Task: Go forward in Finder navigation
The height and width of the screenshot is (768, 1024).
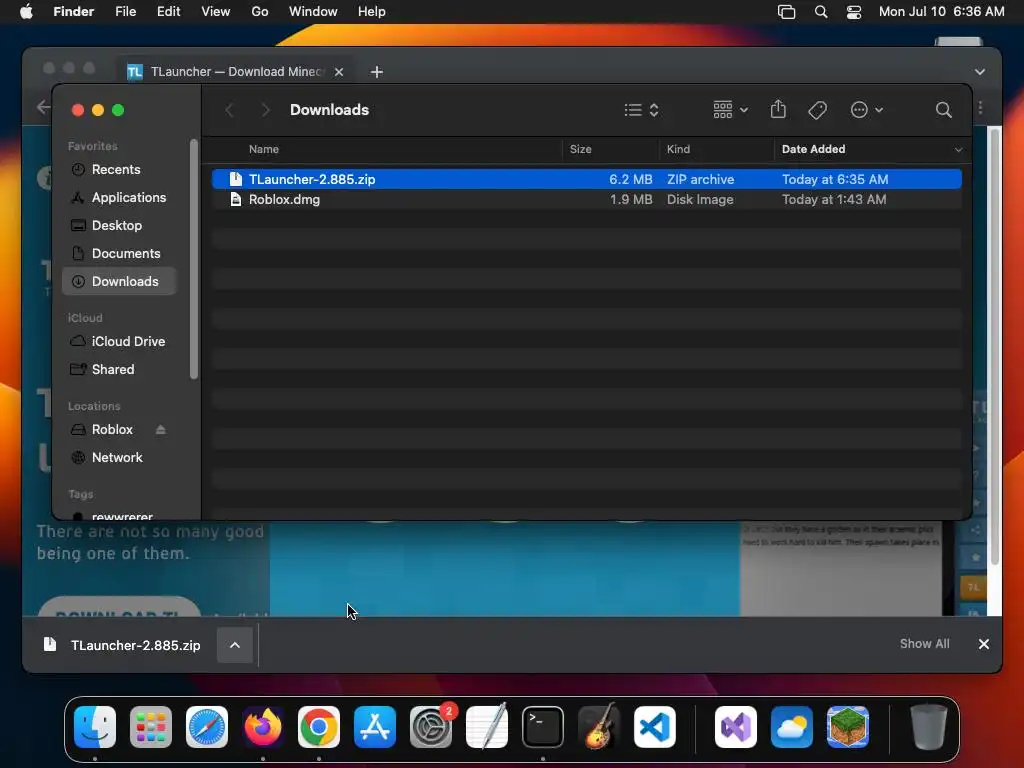Action: (265, 110)
